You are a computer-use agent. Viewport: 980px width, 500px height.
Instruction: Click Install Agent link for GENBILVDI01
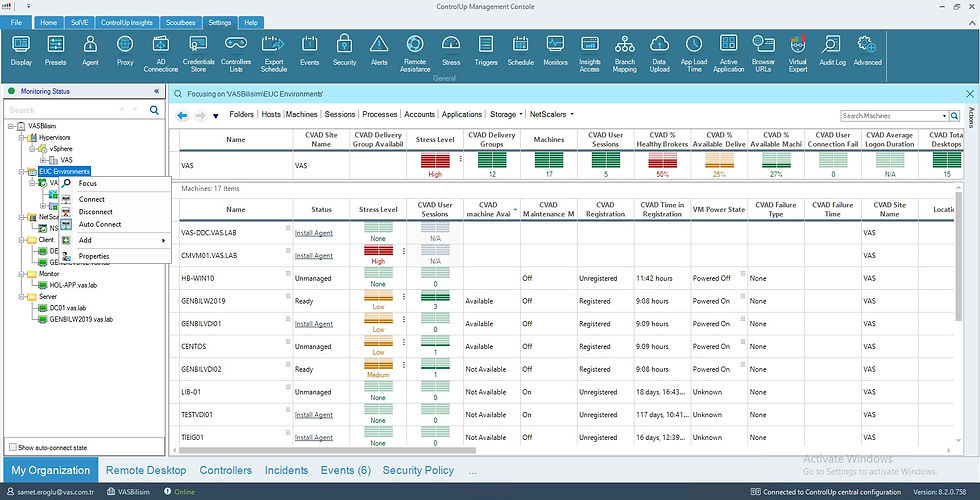(x=314, y=324)
